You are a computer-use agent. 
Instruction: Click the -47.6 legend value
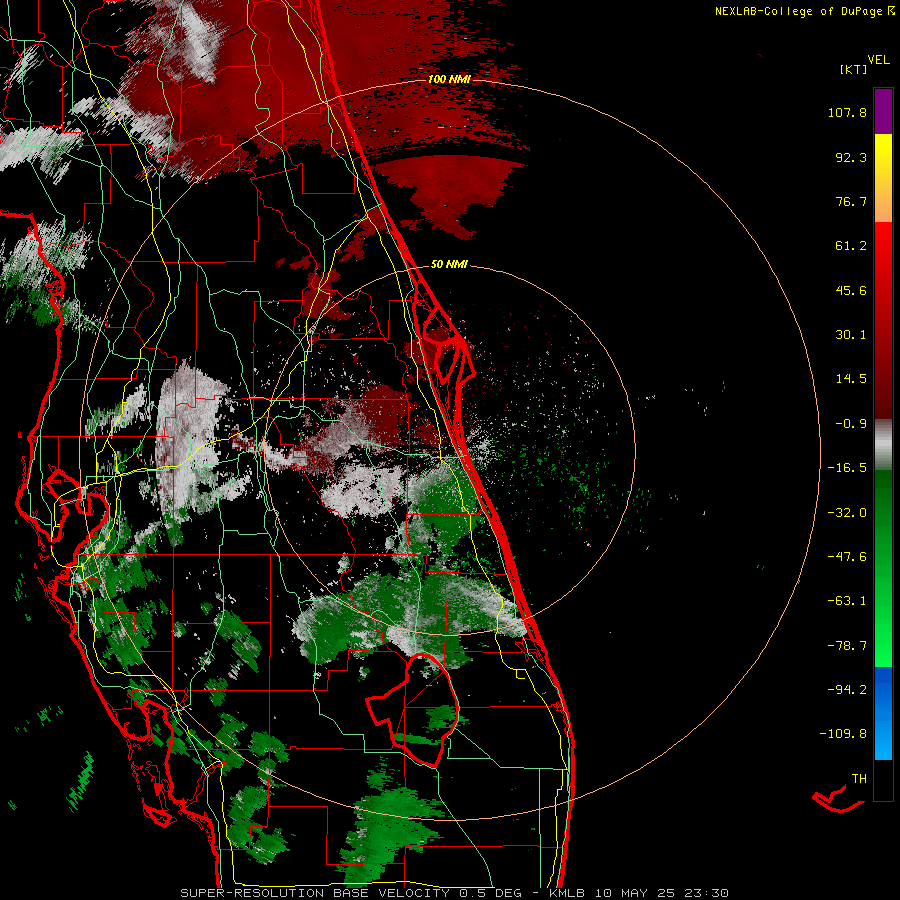click(x=847, y=557)
